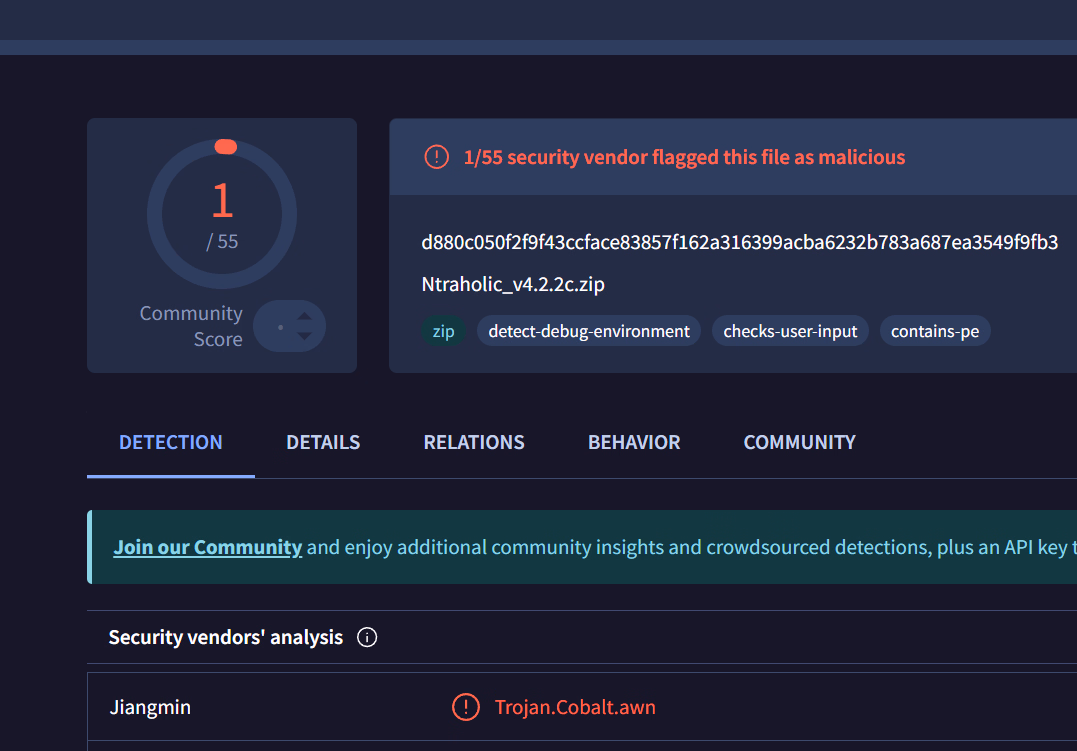Upvote the community score with the up arrow
Viewport: 1077px width, 751px height.
pyautogui.click(x=305, y=317)
